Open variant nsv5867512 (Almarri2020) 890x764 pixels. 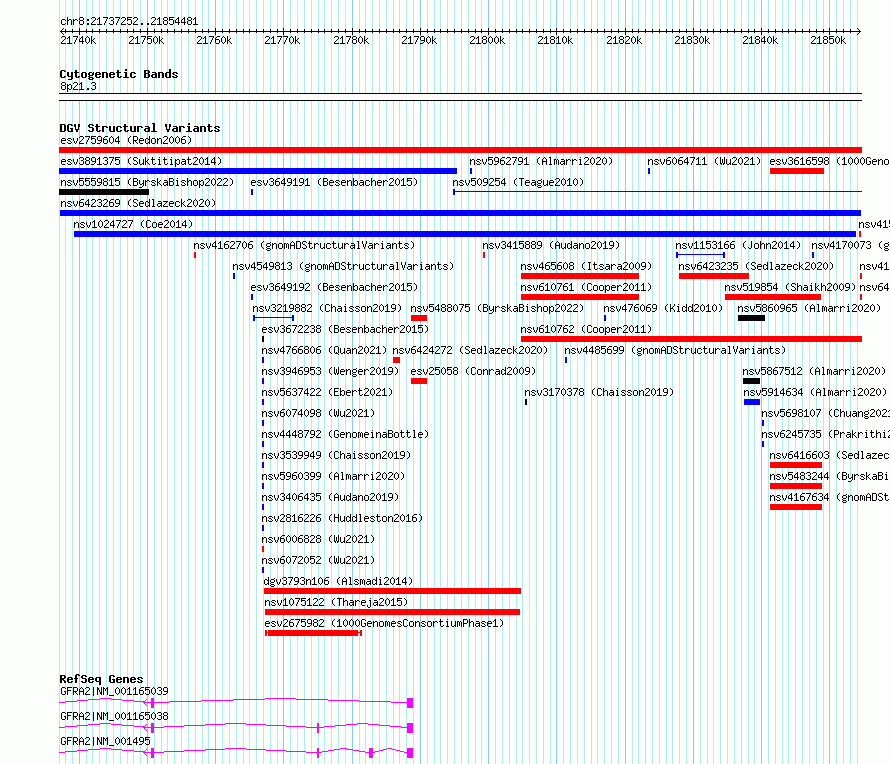click(x=814, y=371)
